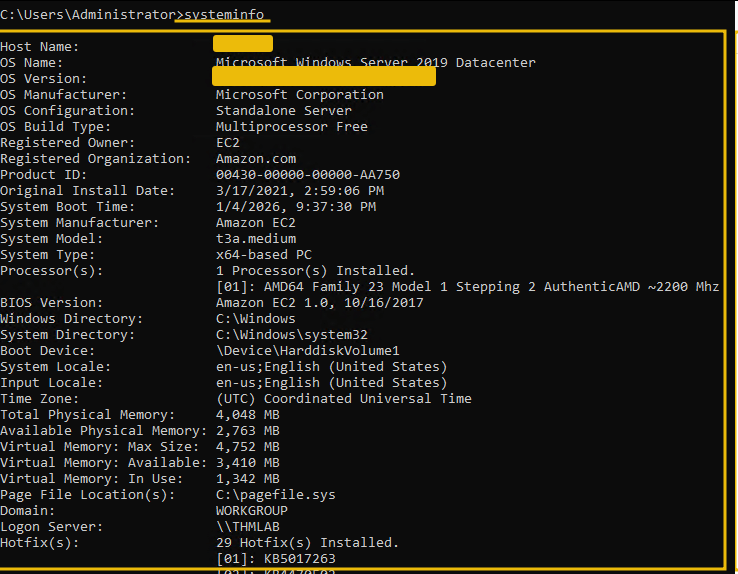Click the WORKGROUP domain value
The image size is (738, 574).
tap(251, 511)
